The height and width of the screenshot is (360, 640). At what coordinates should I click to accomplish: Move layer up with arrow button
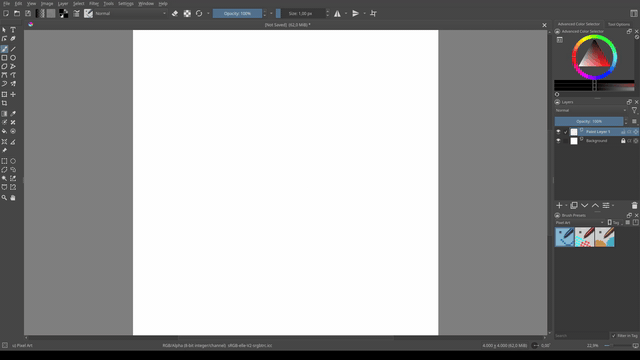(x=596, y=206)
